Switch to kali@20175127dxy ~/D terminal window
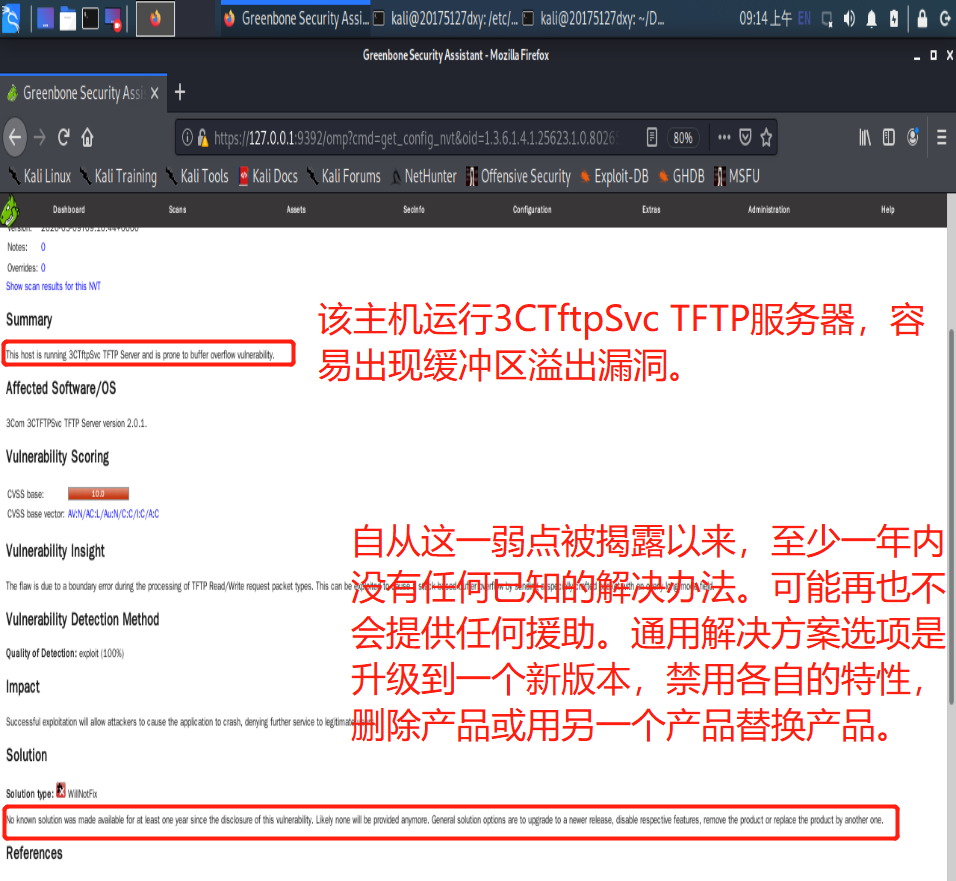This screenshot has height=881, width=956. [594, 19]
